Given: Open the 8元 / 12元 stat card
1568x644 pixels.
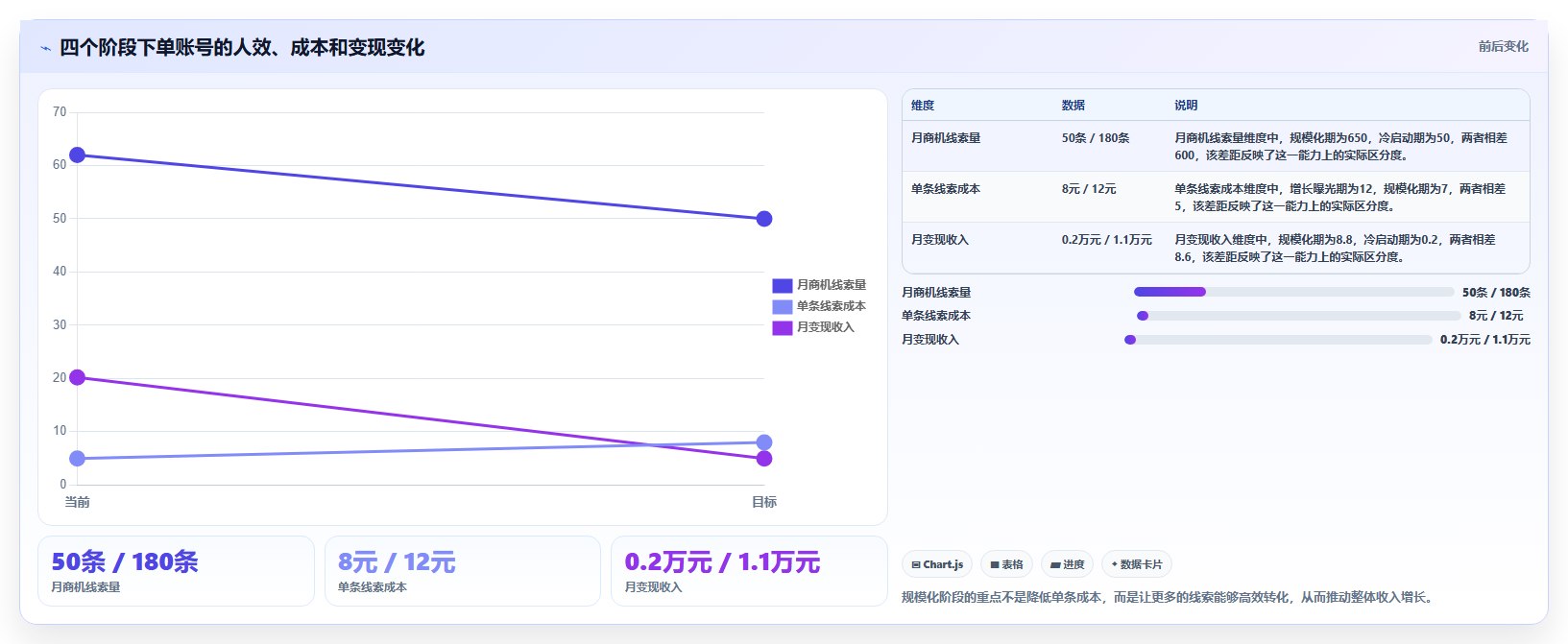Looking at the screenshot, I should (x=463, y=571).
